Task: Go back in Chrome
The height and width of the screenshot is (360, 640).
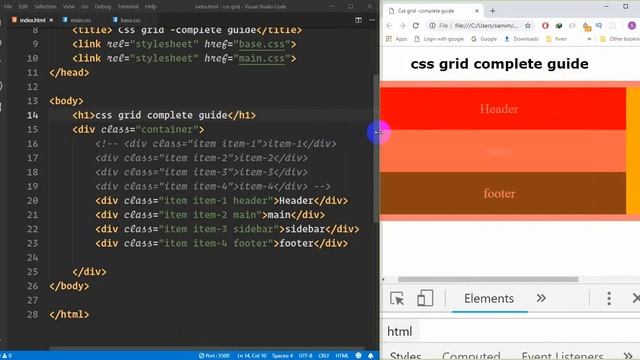Action: coord(389,26)
